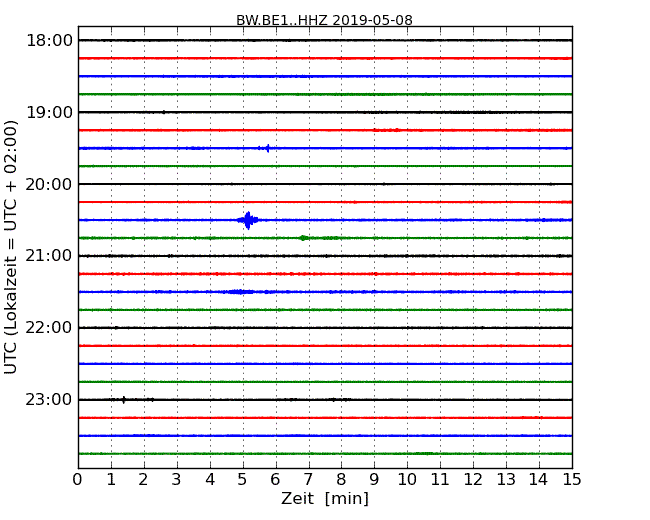Click the green signal bump near minute 6.8
Screen dimensions: 650x520
[x=304, y=238]
